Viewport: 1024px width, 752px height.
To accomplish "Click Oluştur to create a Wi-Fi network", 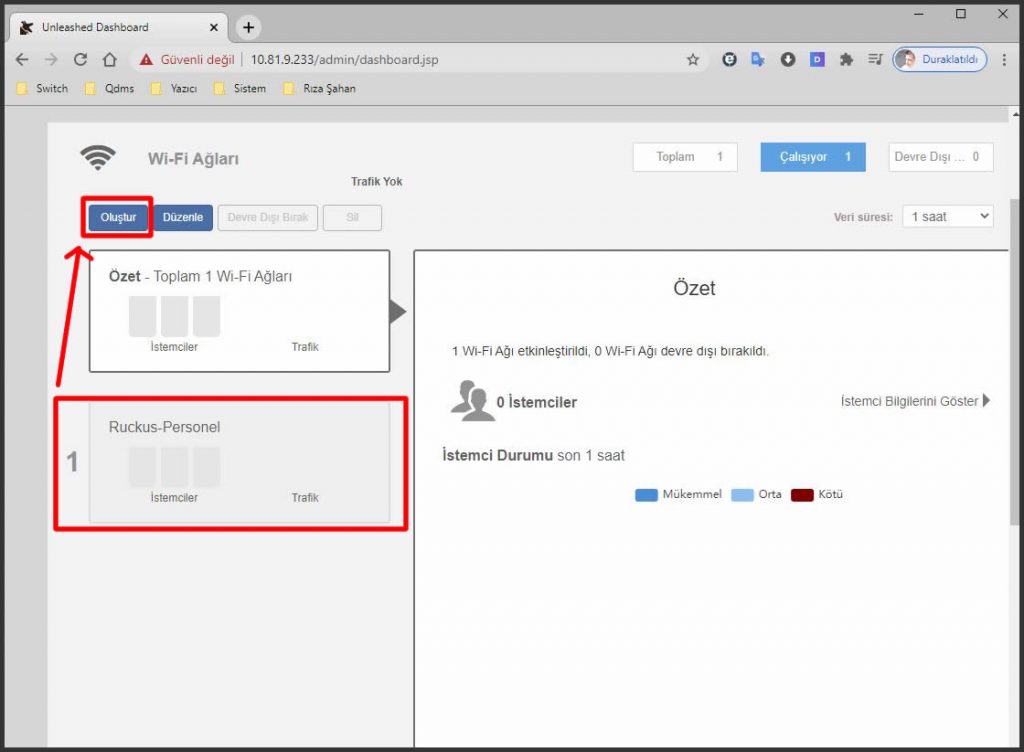I will pyautogui.click(x=118, y=217).
